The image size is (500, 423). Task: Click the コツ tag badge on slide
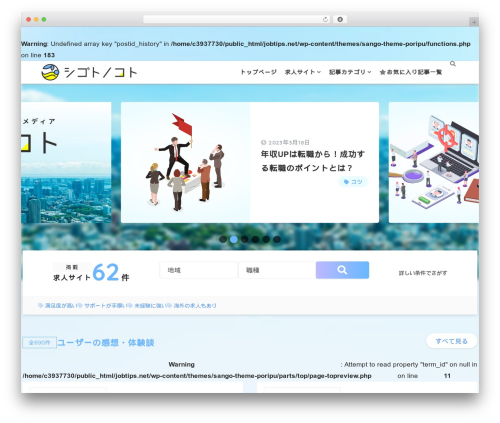click(x=353, y=182)
